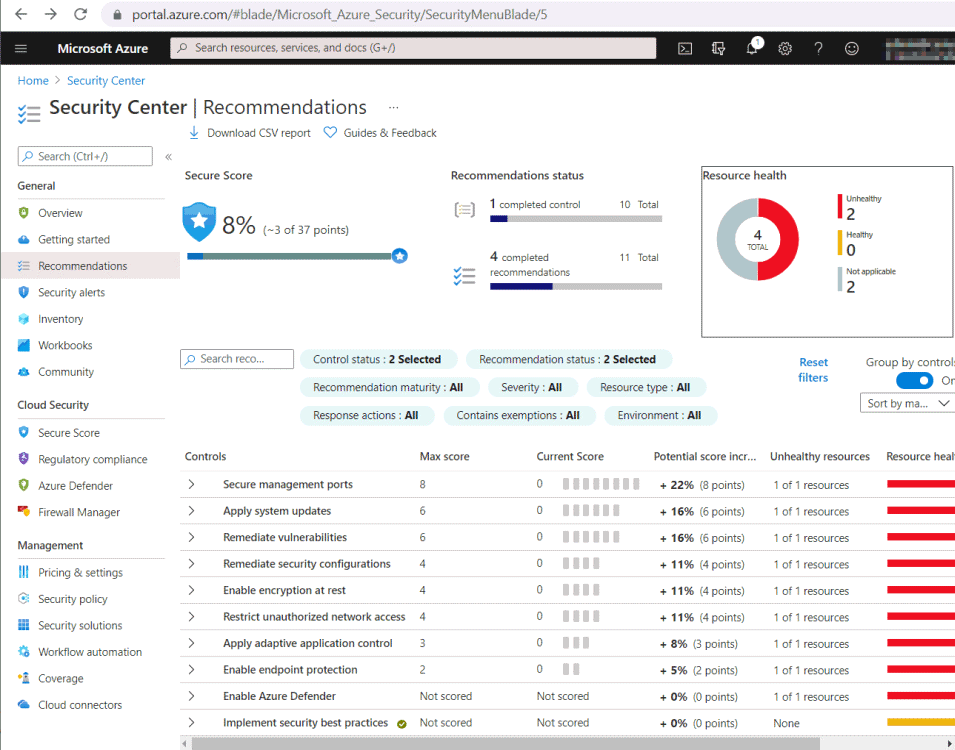The width and height of the screenshot is (955, 750).
Task: Expand the Implement security best practices control
Action: (x=191, y=723)
